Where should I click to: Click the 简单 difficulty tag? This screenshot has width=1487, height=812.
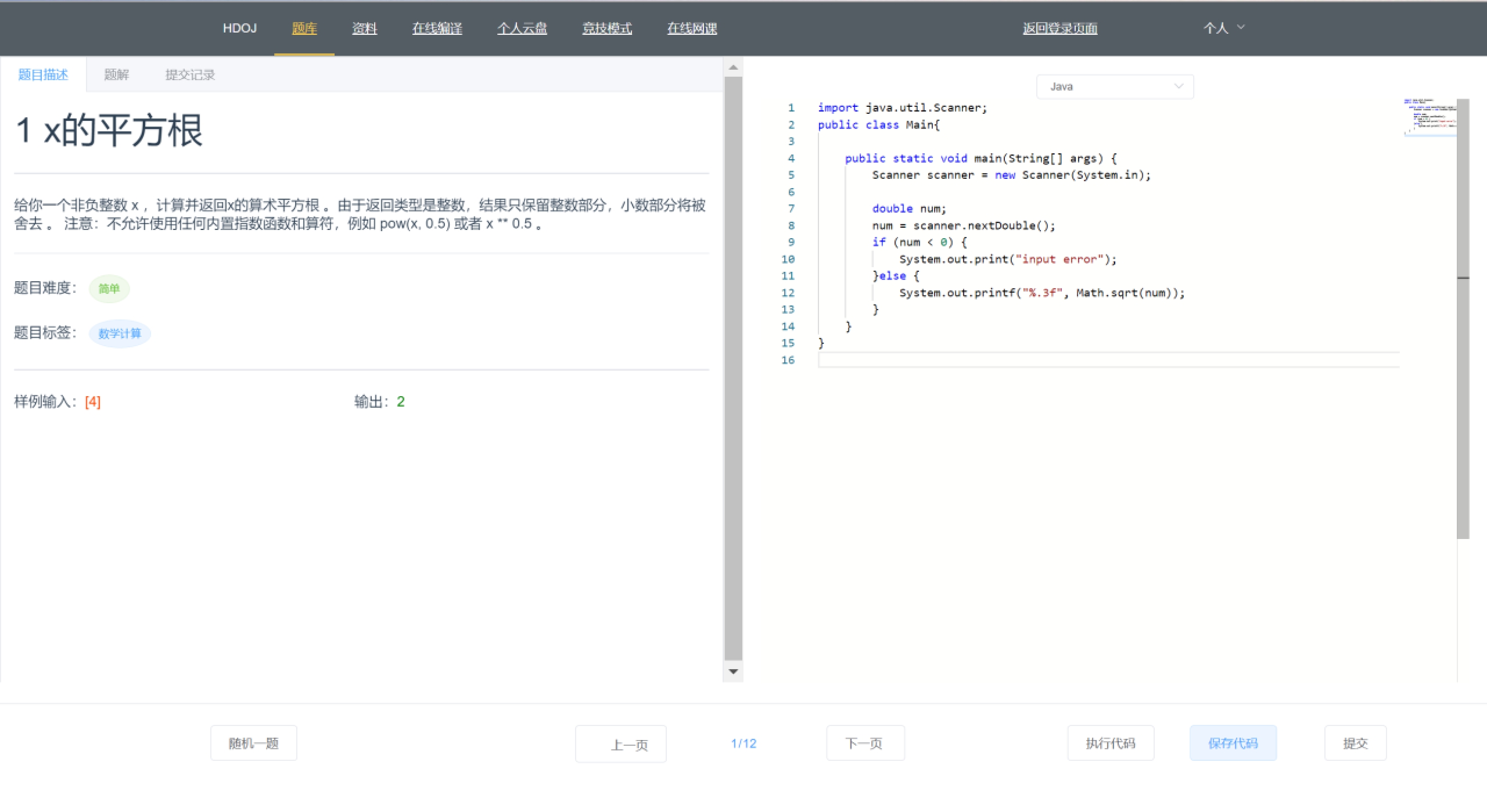(109, 289)
